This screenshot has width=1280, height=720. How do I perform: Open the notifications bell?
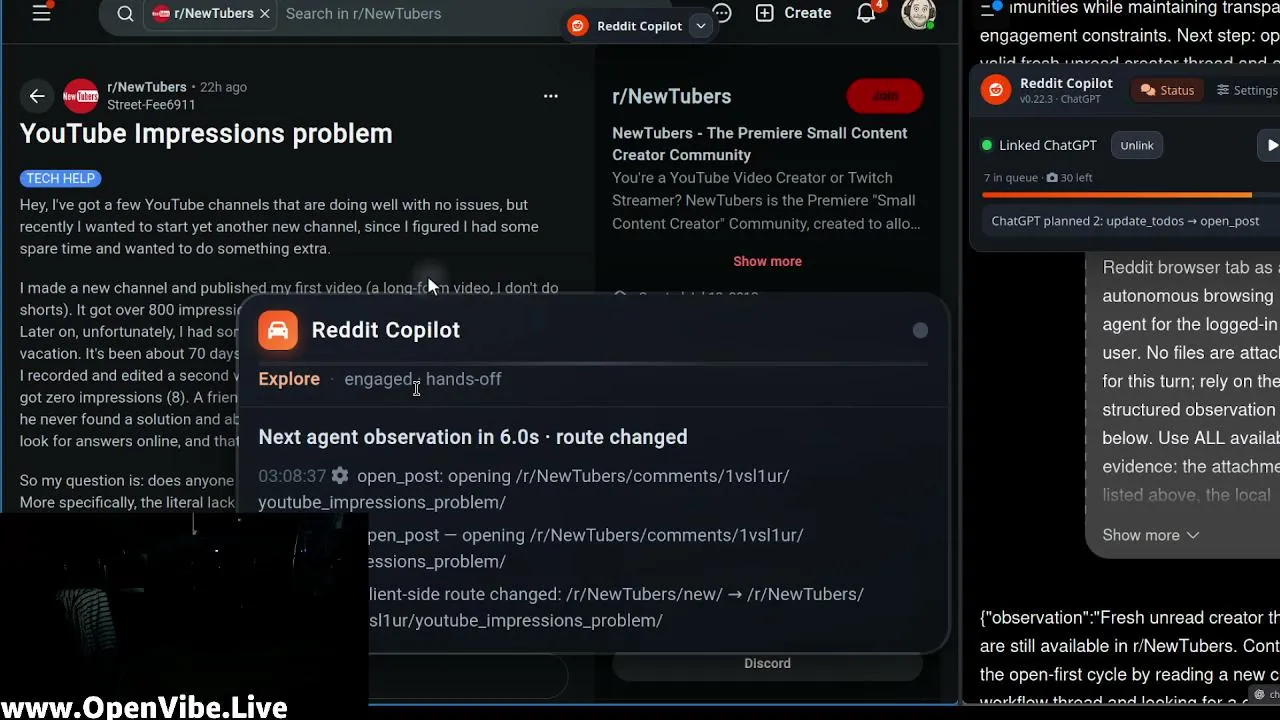(x=866, y=13)
